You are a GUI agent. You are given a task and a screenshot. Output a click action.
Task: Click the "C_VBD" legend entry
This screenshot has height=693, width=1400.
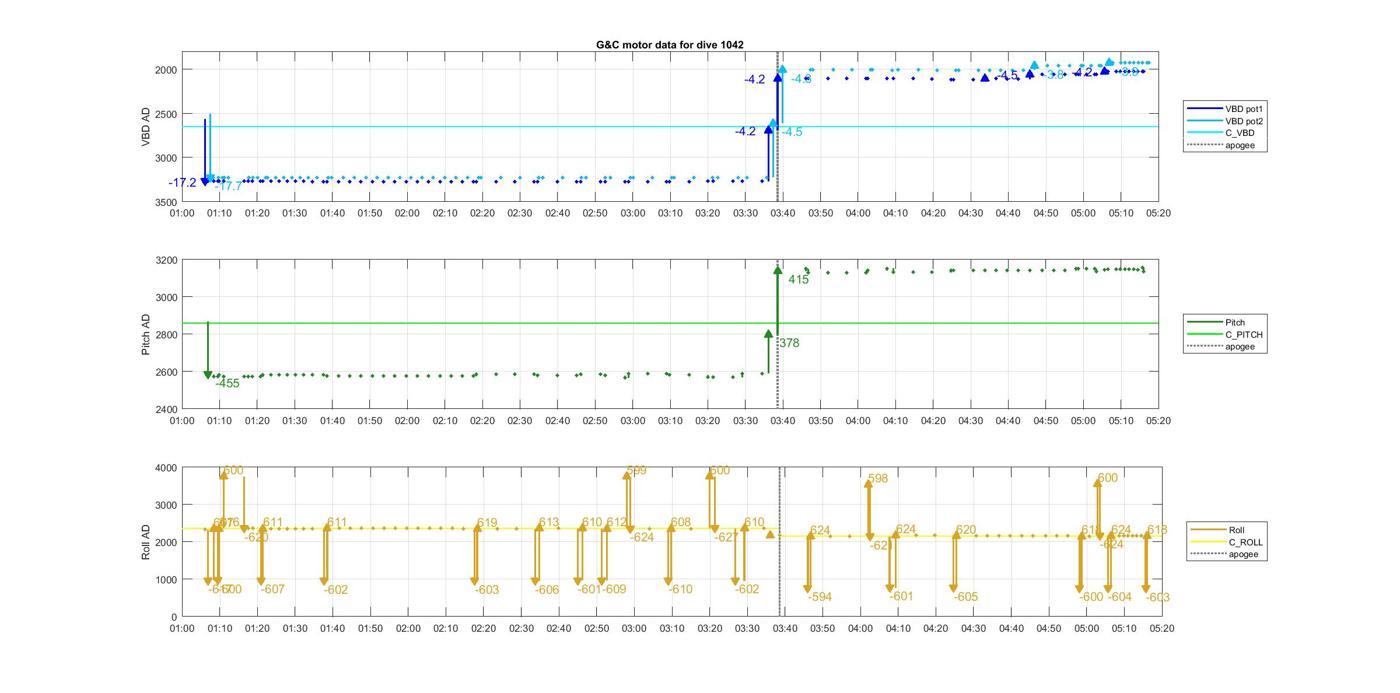point(1240,133)
